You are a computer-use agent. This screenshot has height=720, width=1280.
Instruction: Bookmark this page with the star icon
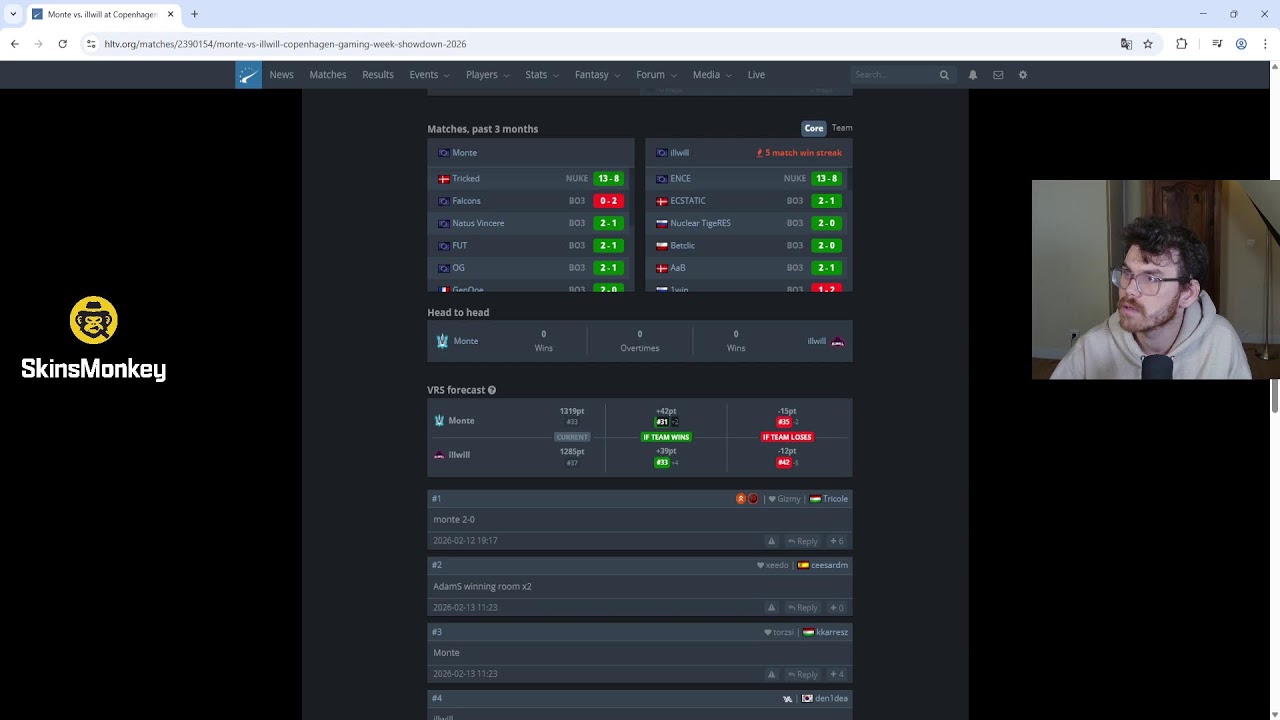coord(1148,44)
